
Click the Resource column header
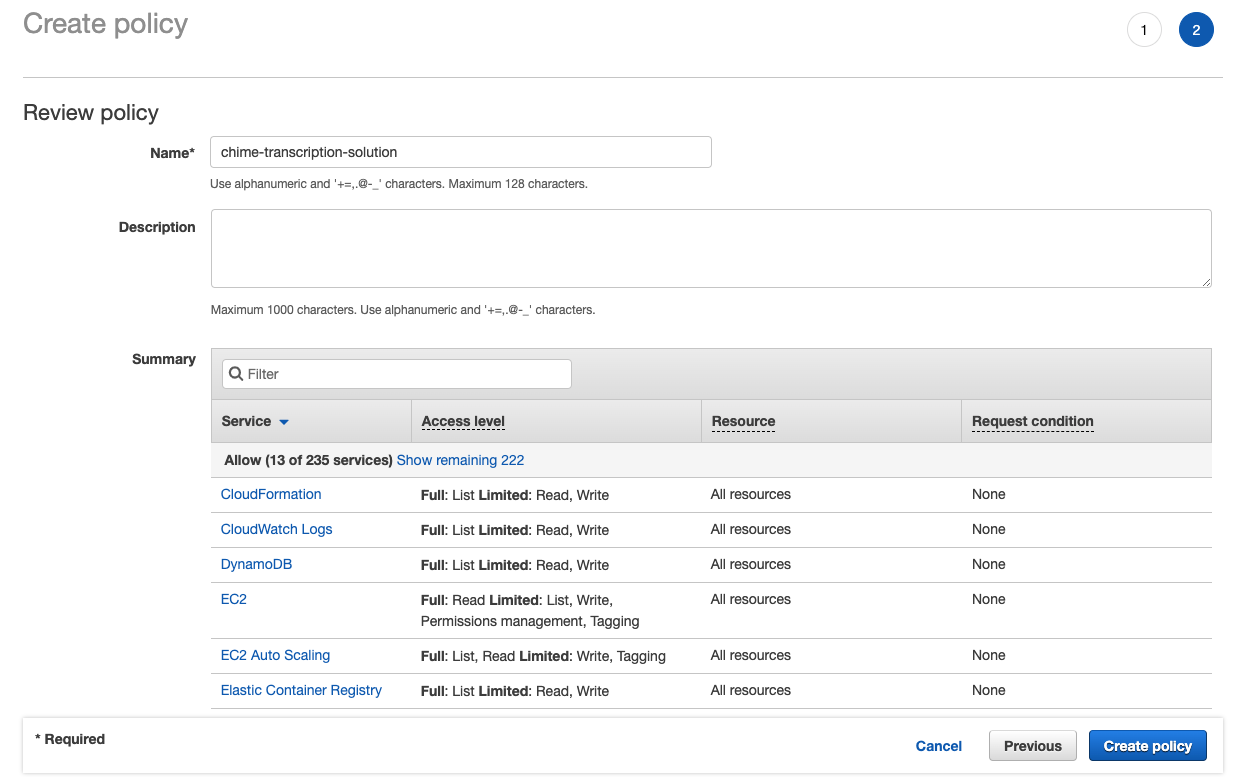[743, 421]
